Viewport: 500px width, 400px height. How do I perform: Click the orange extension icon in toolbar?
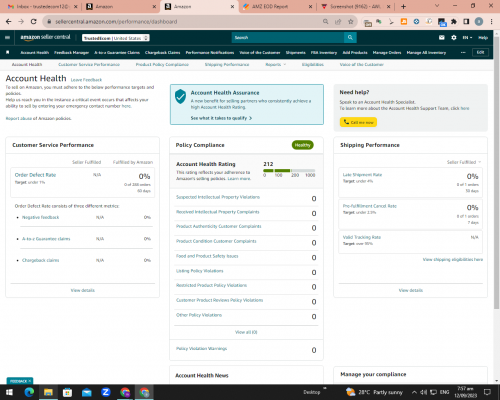(404, 22)
